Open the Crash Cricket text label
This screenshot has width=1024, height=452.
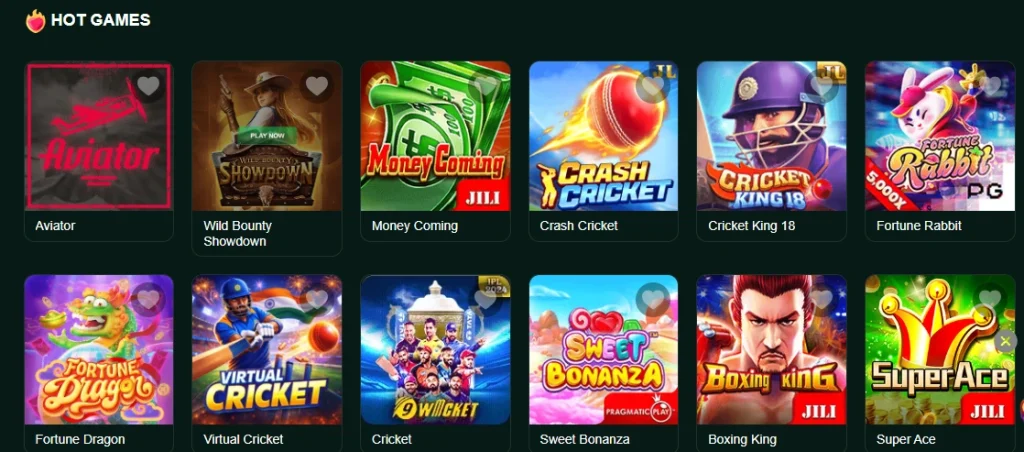[x=579, y=225]
